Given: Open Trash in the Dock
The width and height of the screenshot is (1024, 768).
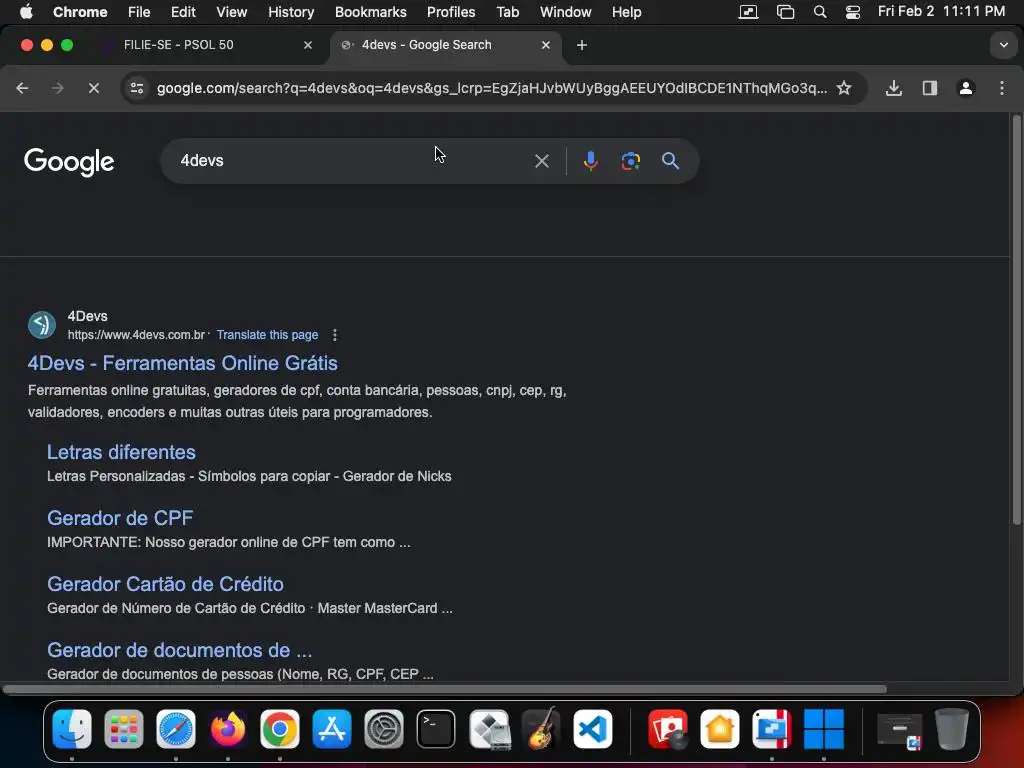Looking at the screenshot, I should point(952,728).
